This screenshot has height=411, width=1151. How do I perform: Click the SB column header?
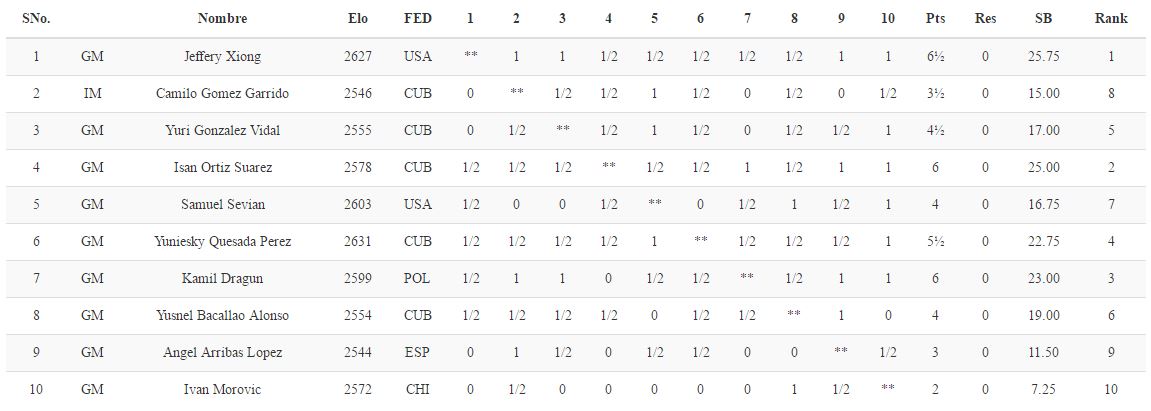(1043, 19)
